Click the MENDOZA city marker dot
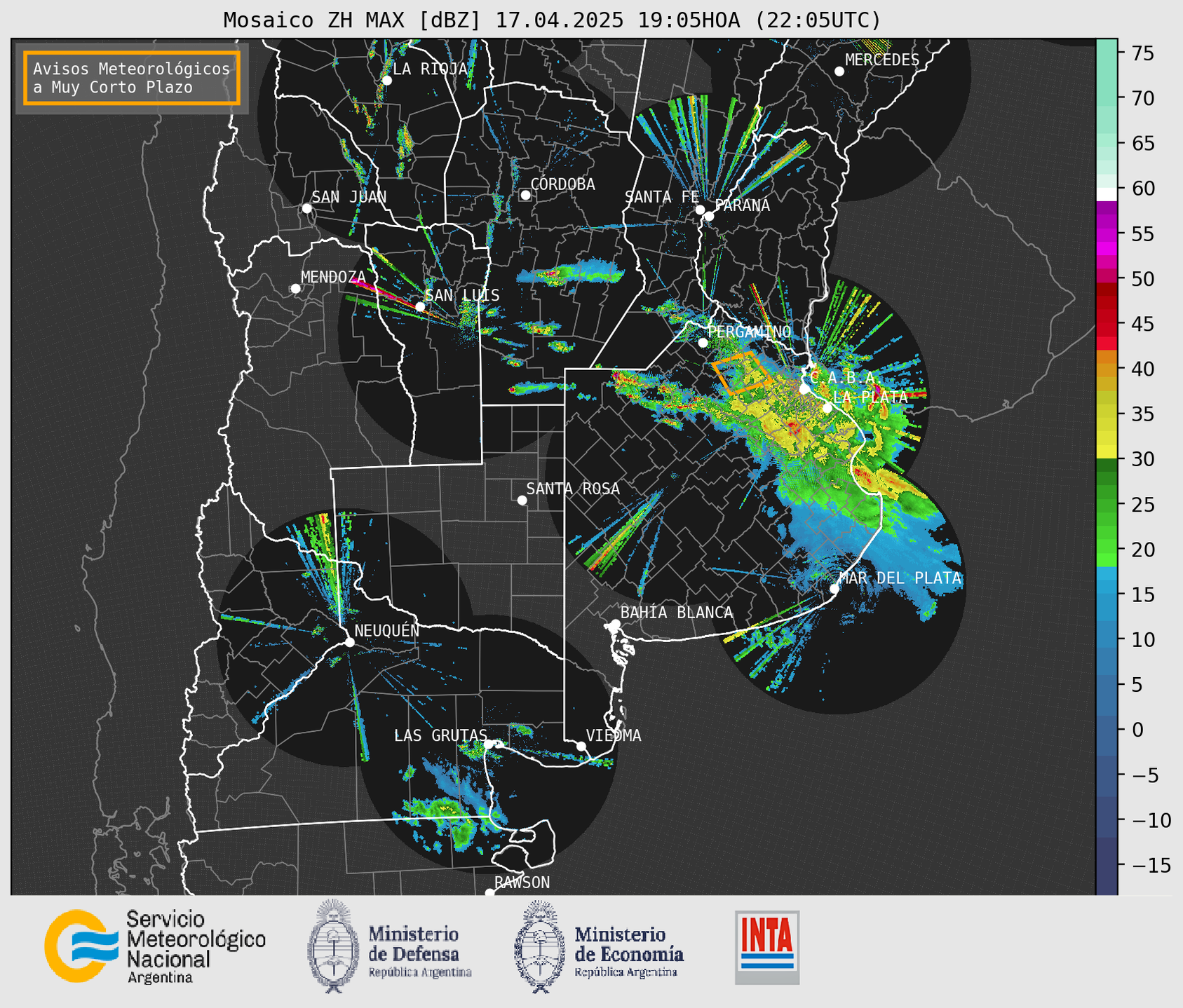The image size is (1183, 1008). coord(295,289)
